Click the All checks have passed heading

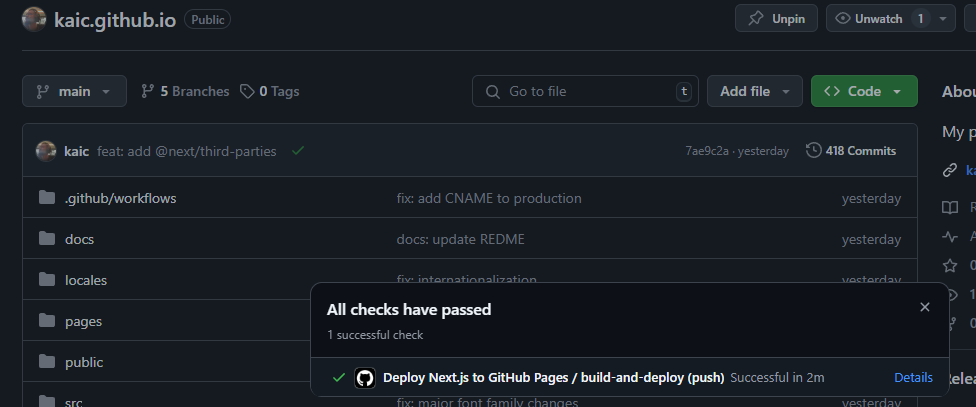pyautogui.click(x=409, y=309)
